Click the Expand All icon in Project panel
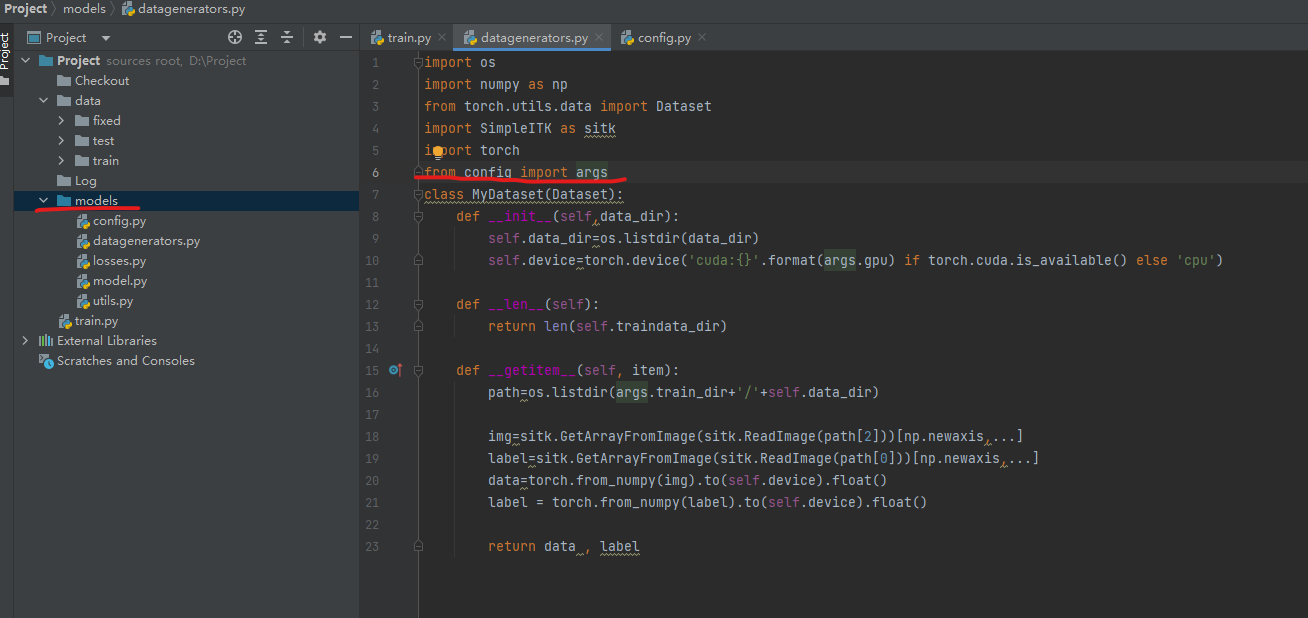The image size is (1308, 618). click(261, 37)
